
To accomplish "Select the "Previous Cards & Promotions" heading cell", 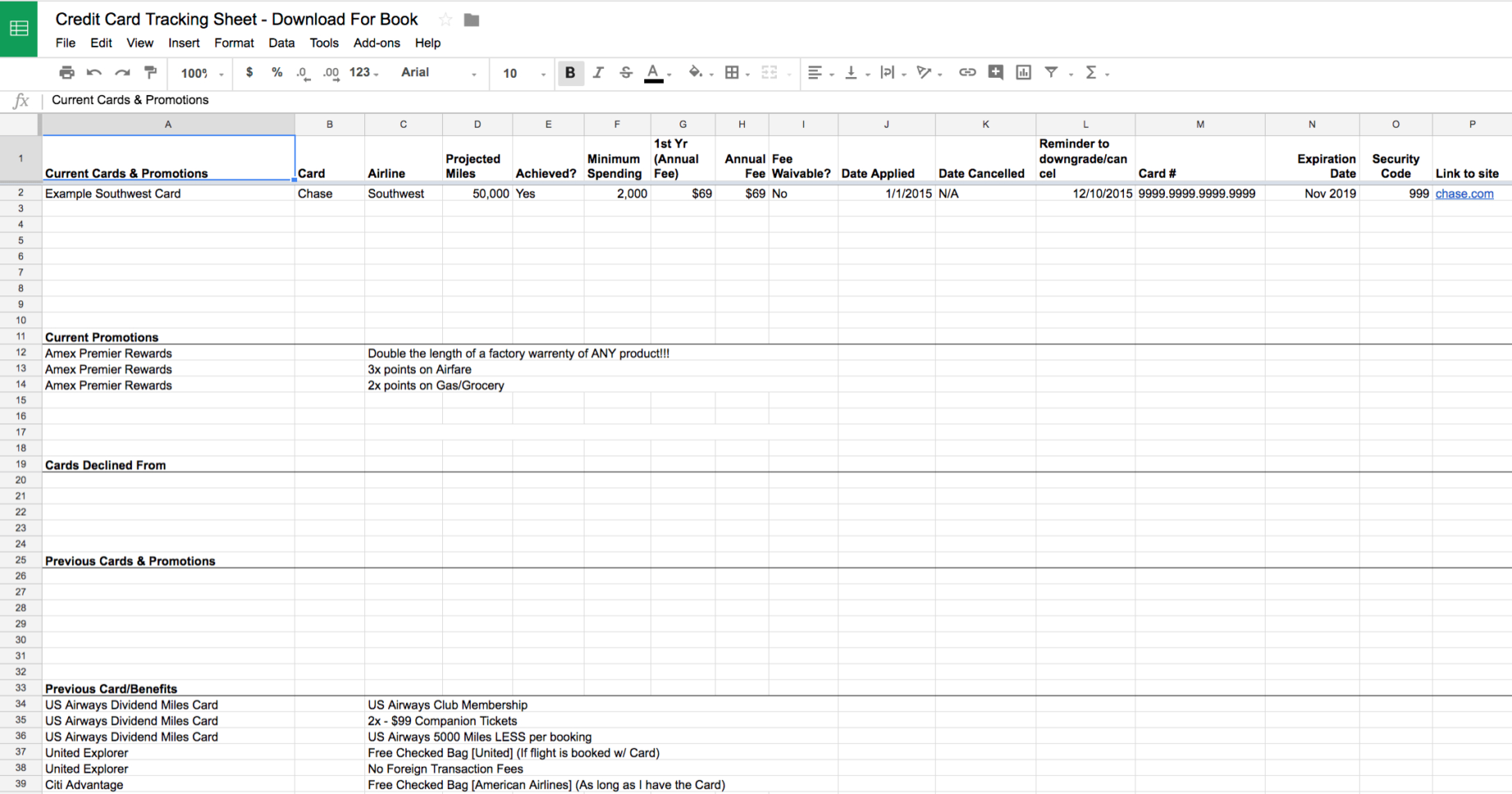I will [168, 561].
